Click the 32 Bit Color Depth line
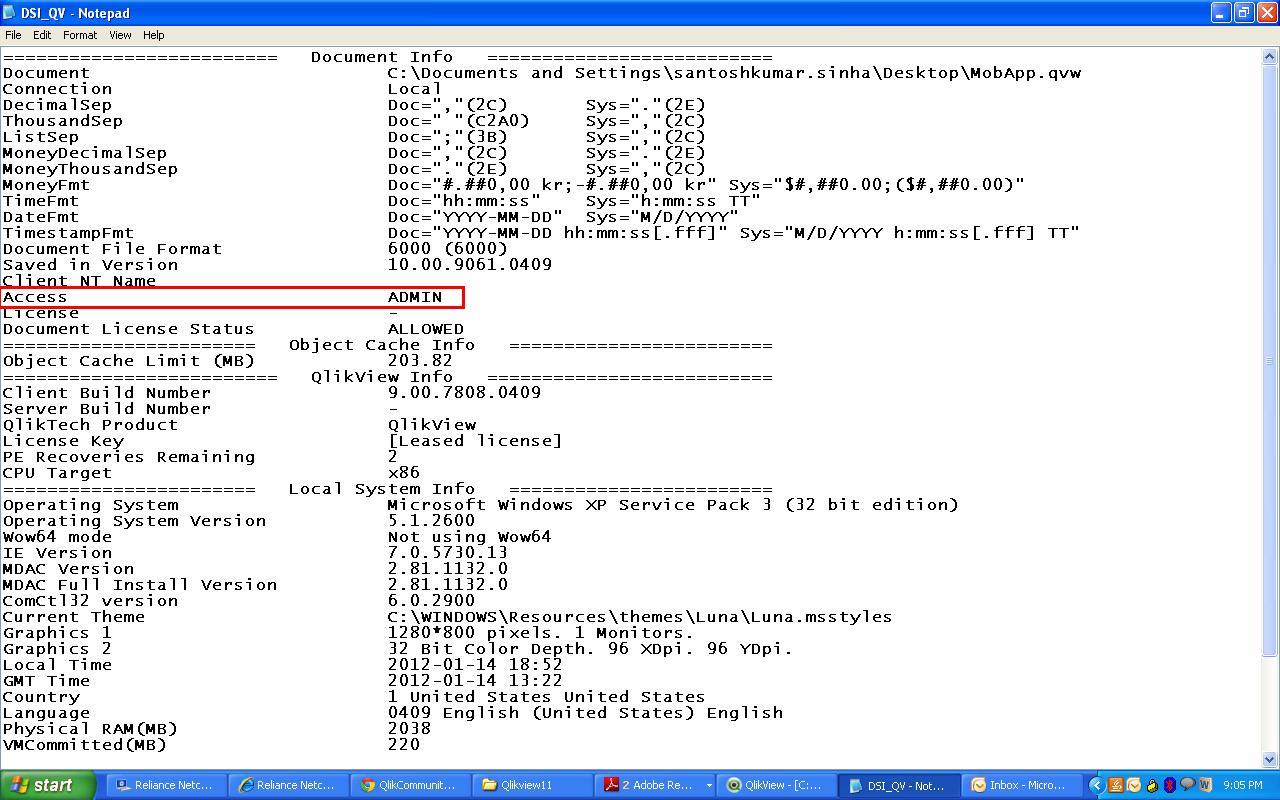 coord(590,649)
